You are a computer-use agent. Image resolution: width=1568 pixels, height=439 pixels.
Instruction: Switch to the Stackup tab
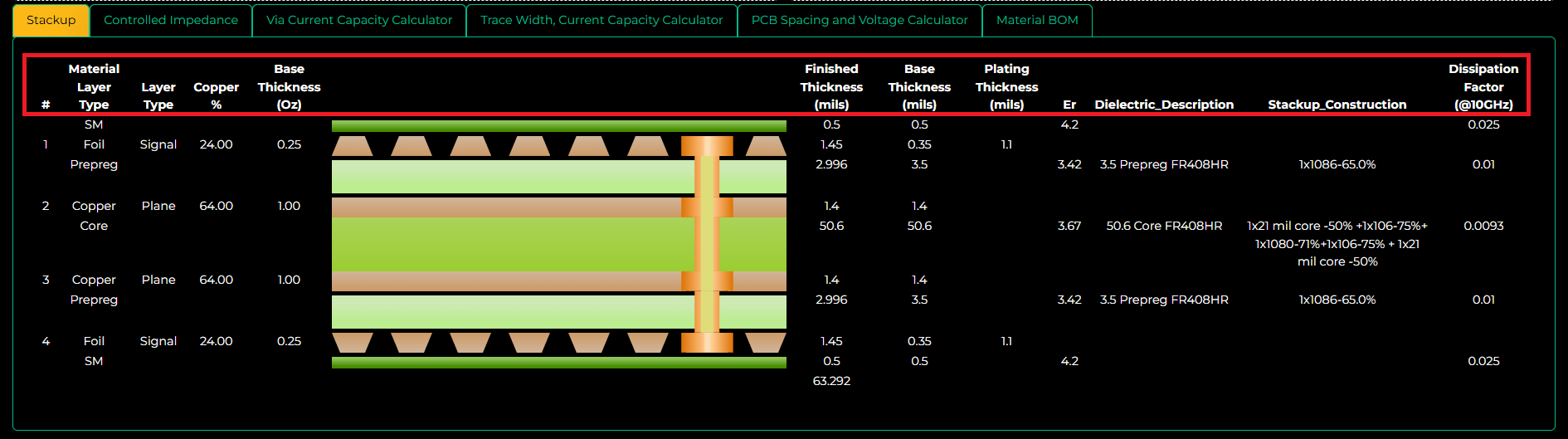[x=51, y=20]
